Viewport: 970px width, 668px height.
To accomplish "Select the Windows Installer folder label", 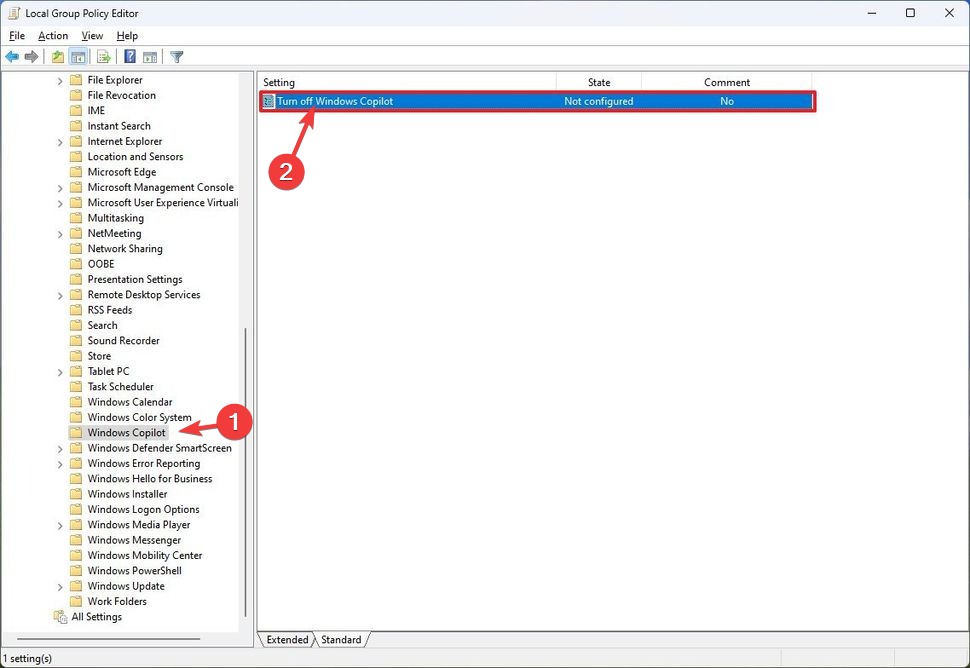I will (127, 494).
